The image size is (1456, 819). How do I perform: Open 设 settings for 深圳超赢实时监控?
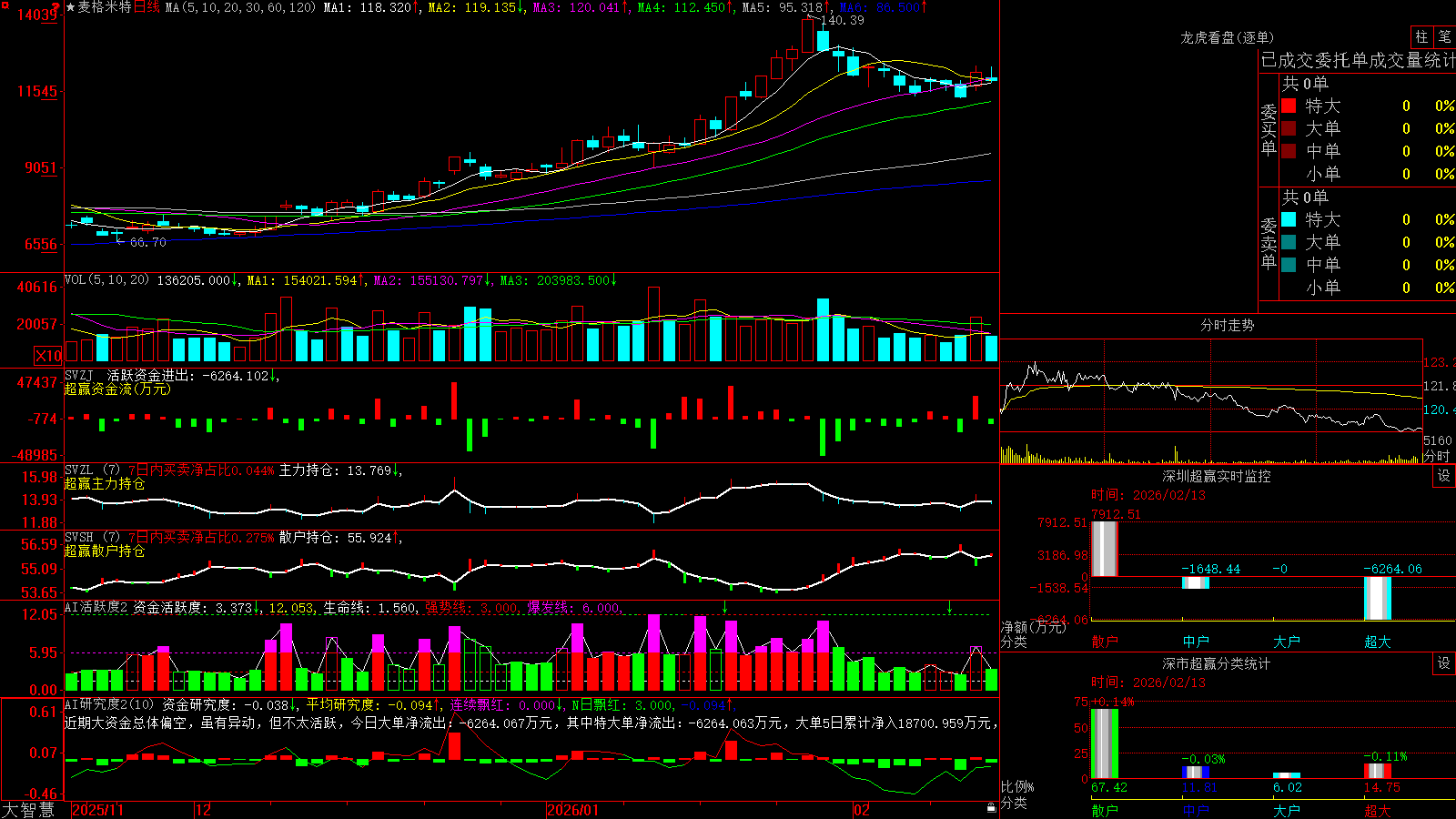point(1444,476)
